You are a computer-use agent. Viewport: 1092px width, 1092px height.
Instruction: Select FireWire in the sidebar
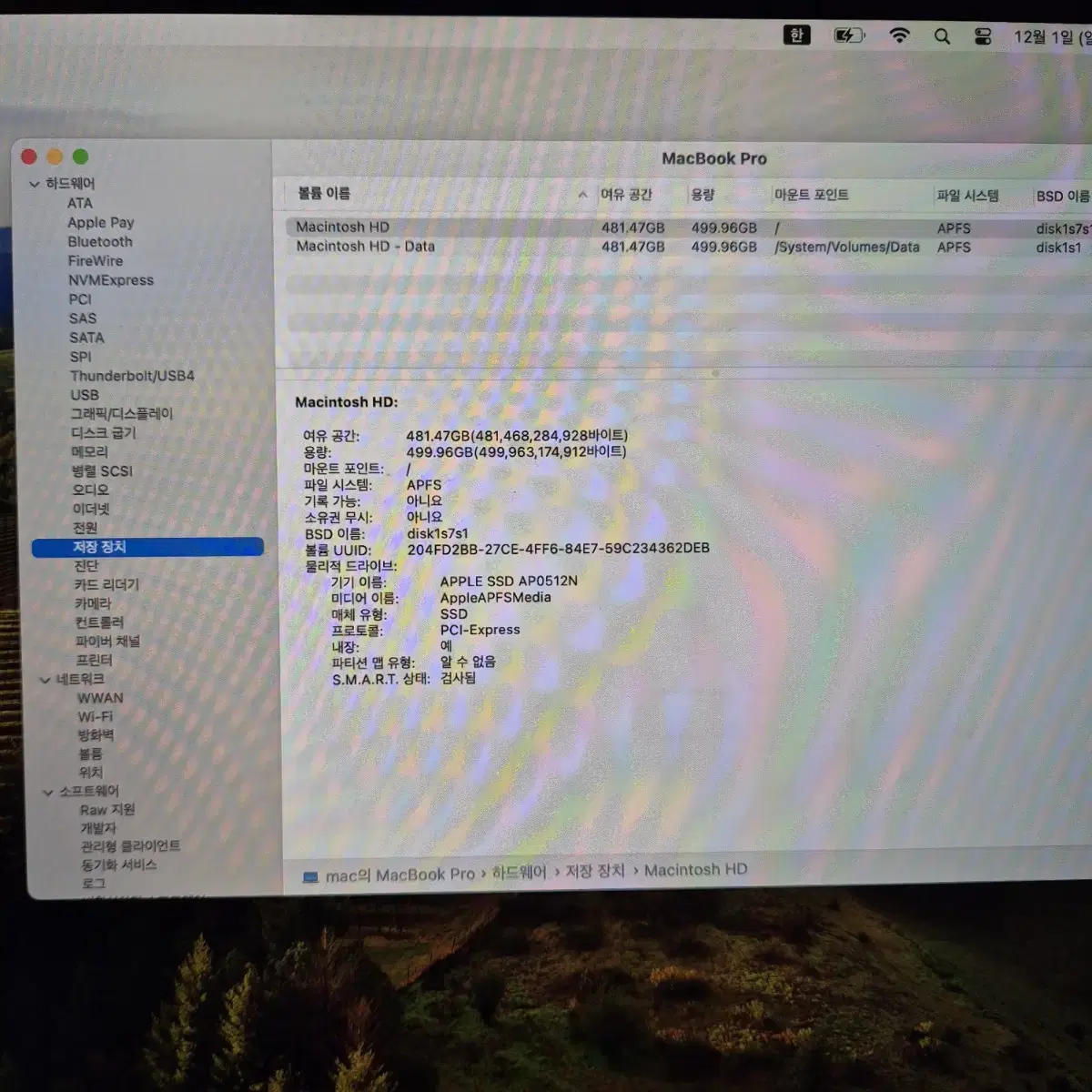96,260
